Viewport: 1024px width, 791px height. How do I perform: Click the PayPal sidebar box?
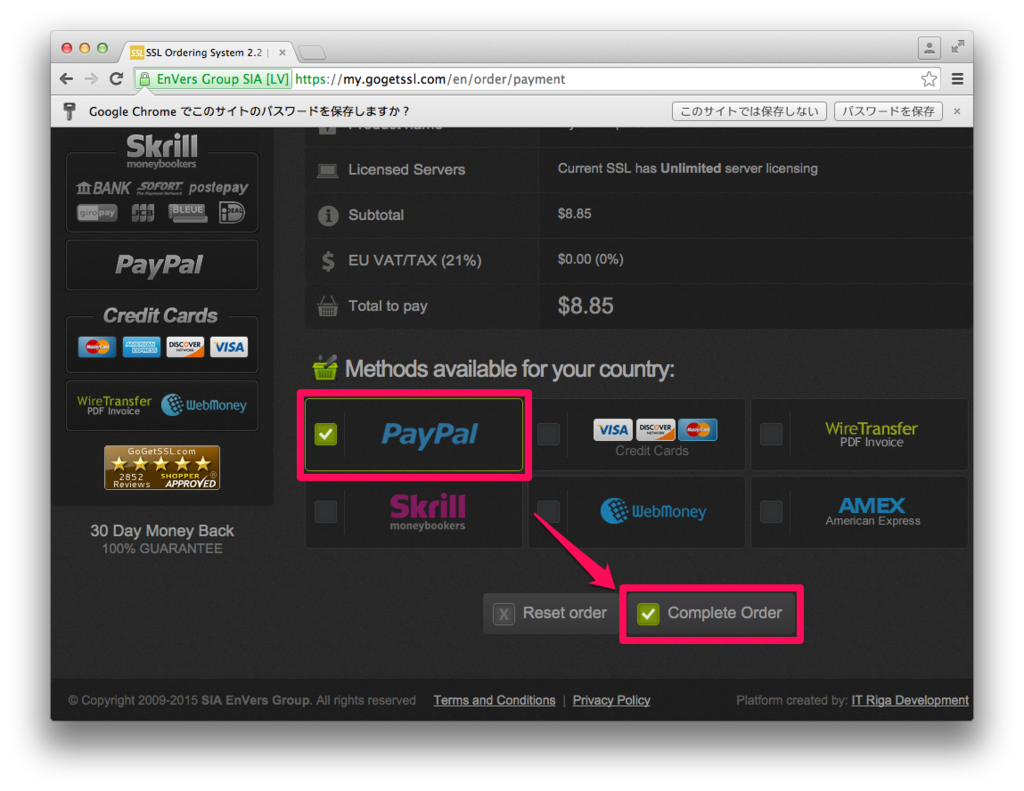tap(162, 265)
